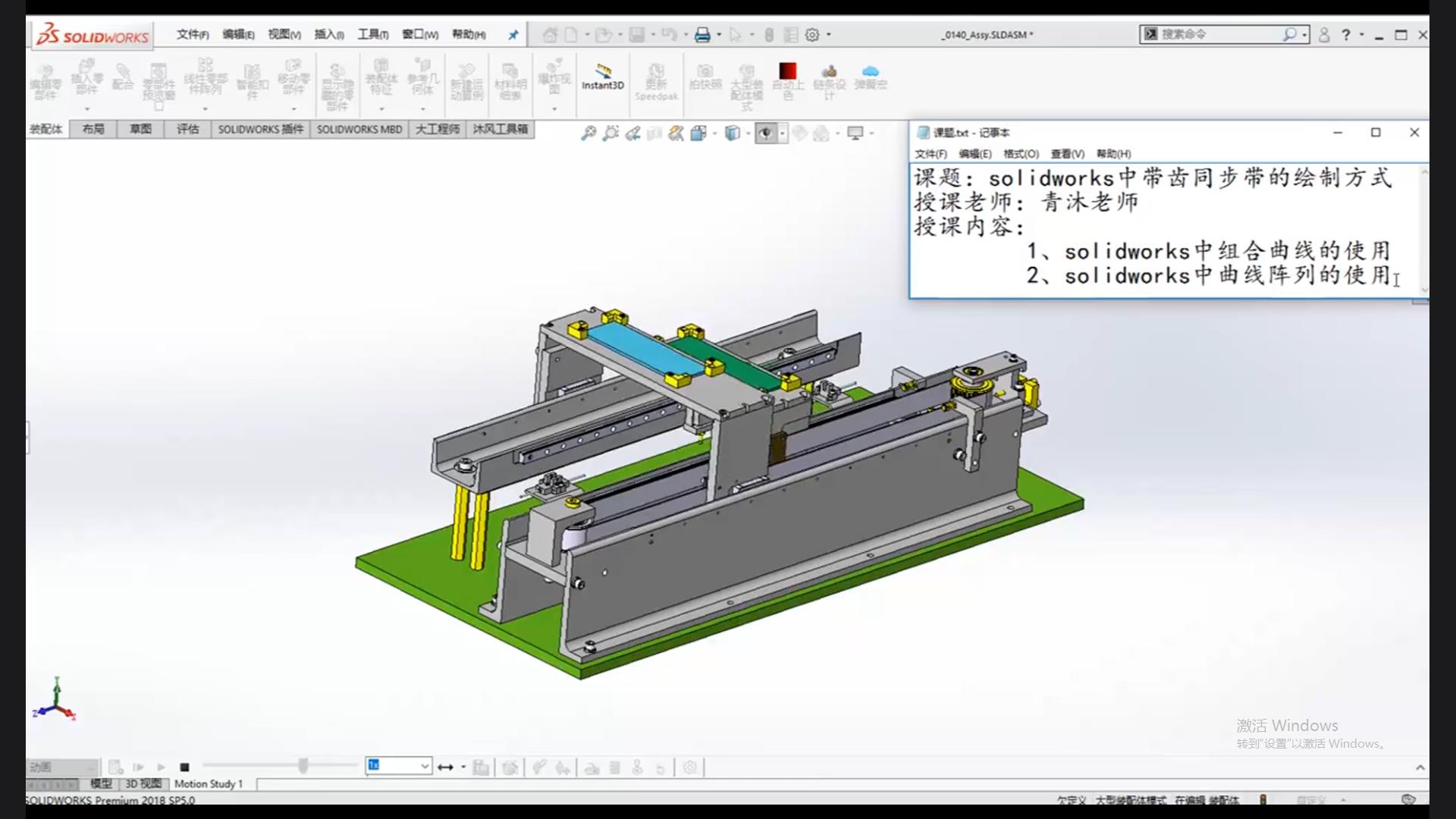Click the display style cube icon

pyautogui.click(x=732, y=133)
